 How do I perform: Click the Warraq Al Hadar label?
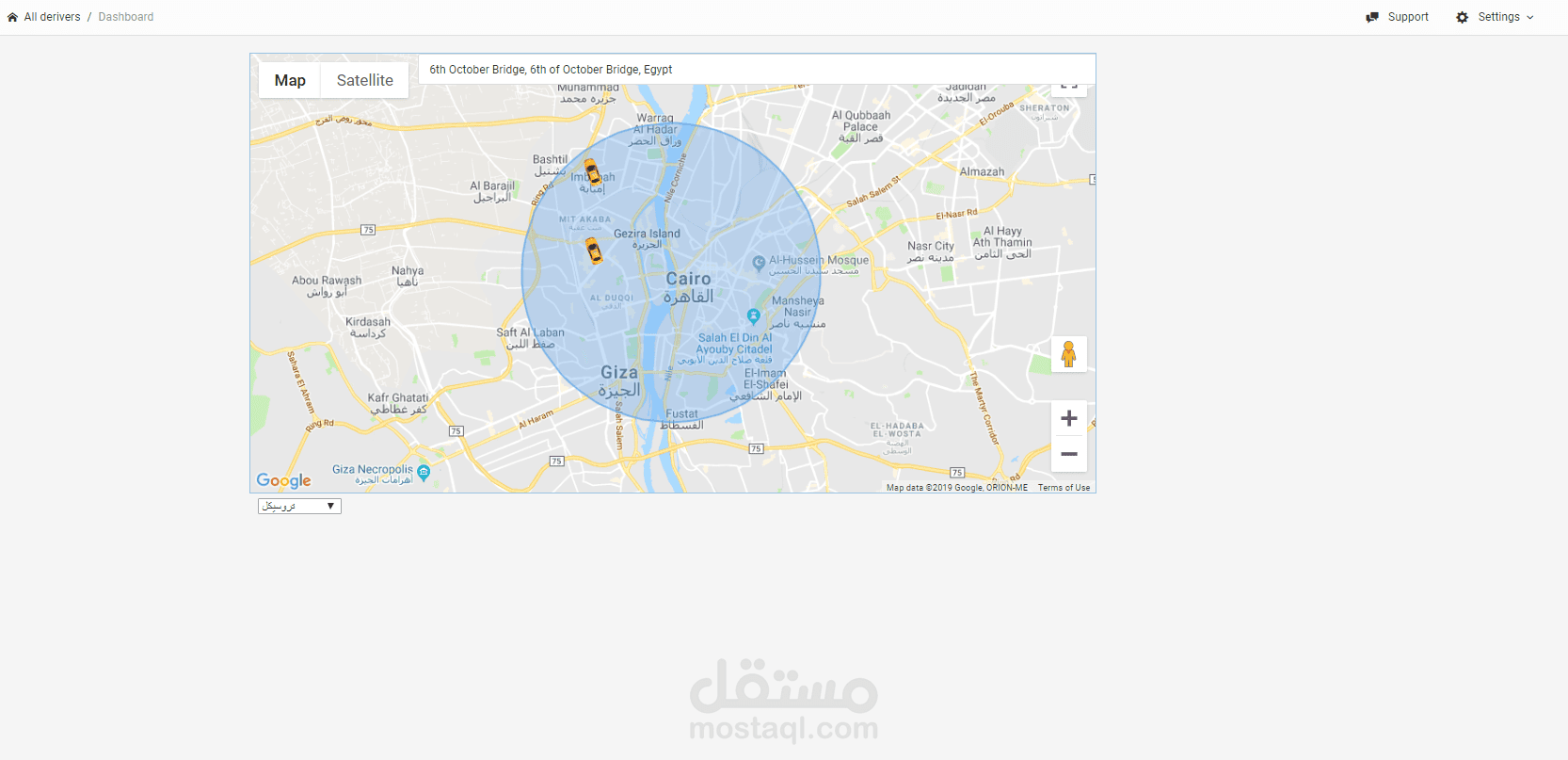(x=655, y=129)
